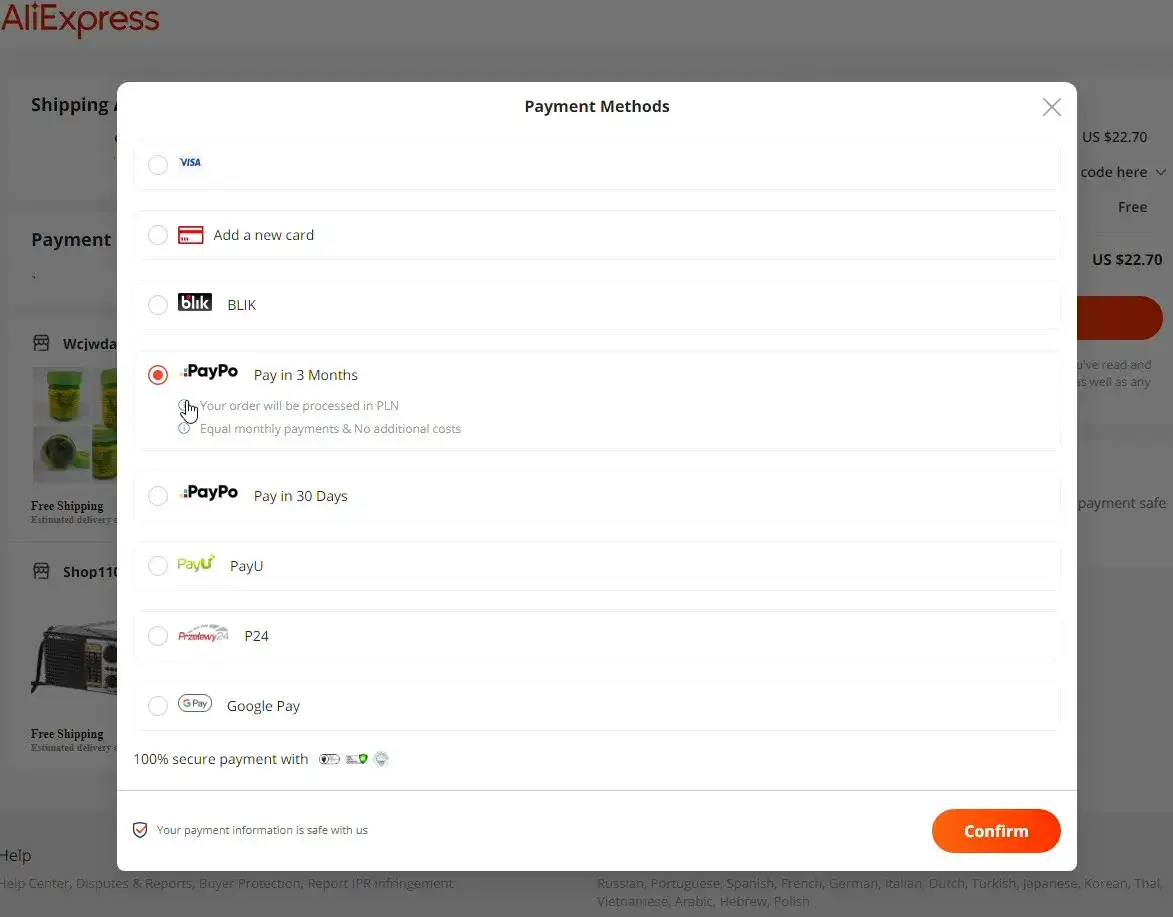Click the Add a new card label
The image size is (1173, 917).
pyautogui.click(x=263, y=235)
